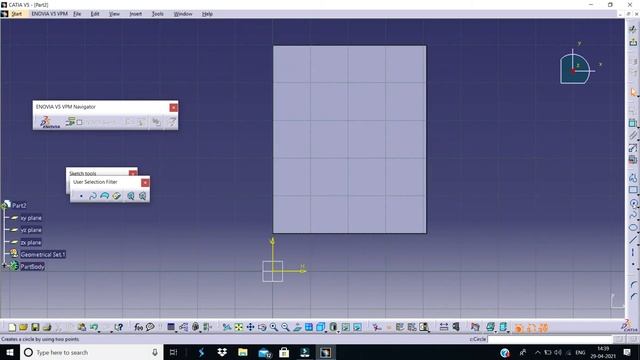640x360 pixels.
Task: Select the Pan tool icon
Action: (250, 327)
